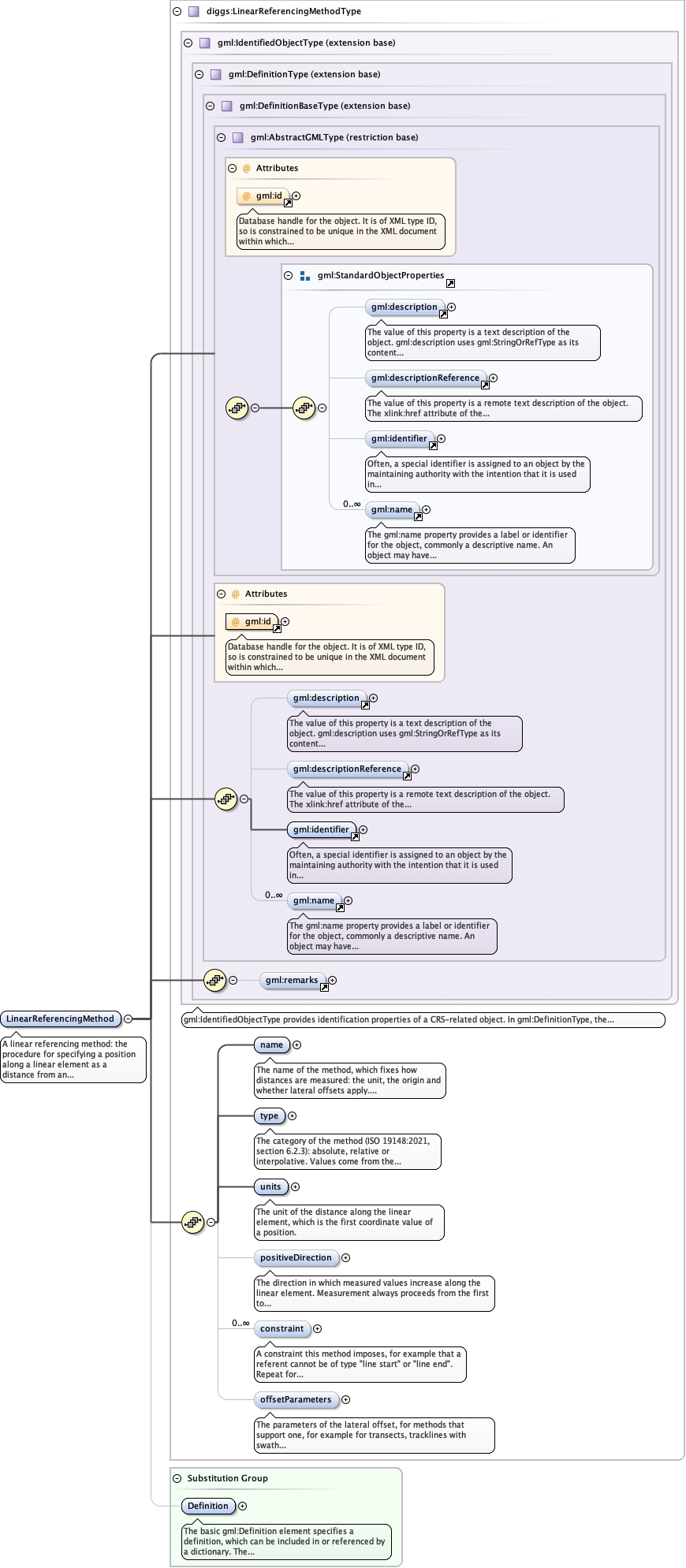Click the "A linear referencing method" annotation

[x=73, y=1060]
